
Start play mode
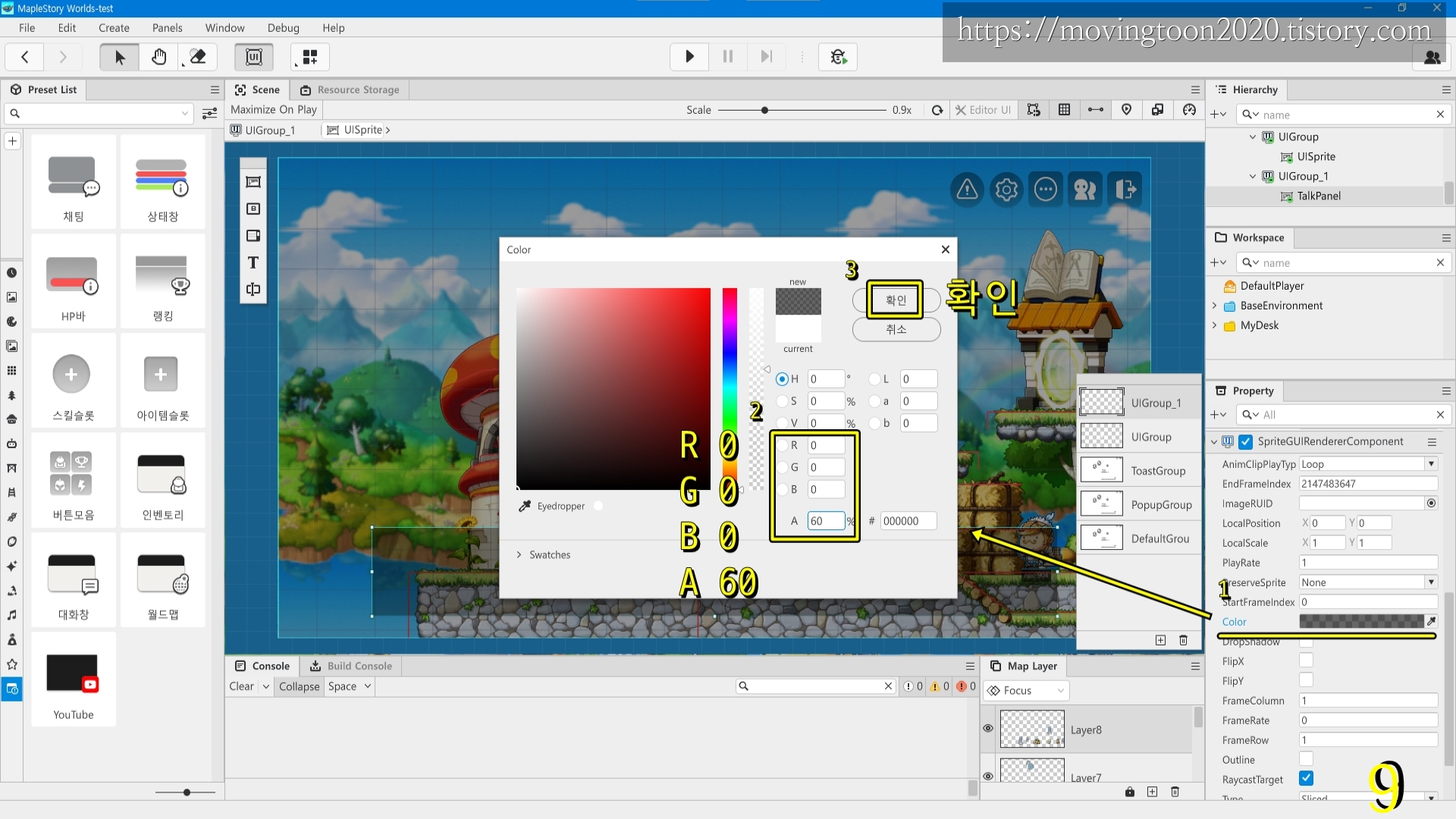(689, 57)
